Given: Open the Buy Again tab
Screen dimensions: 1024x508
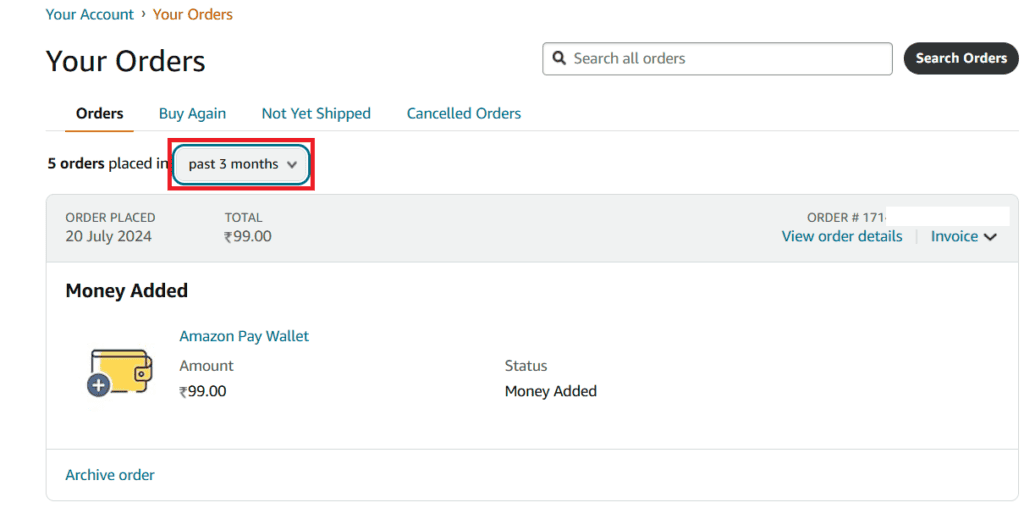Looking at the screenshot, I should pyautogui.click(x=192, y=114).
